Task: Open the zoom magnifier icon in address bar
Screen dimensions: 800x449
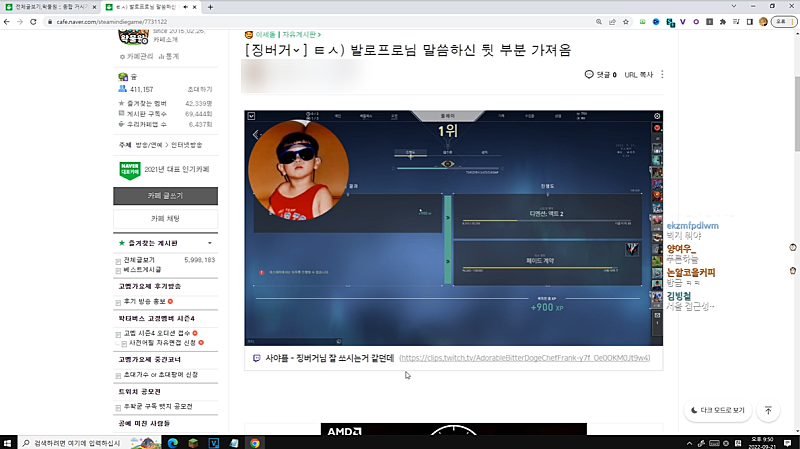Action: point(599,22)
